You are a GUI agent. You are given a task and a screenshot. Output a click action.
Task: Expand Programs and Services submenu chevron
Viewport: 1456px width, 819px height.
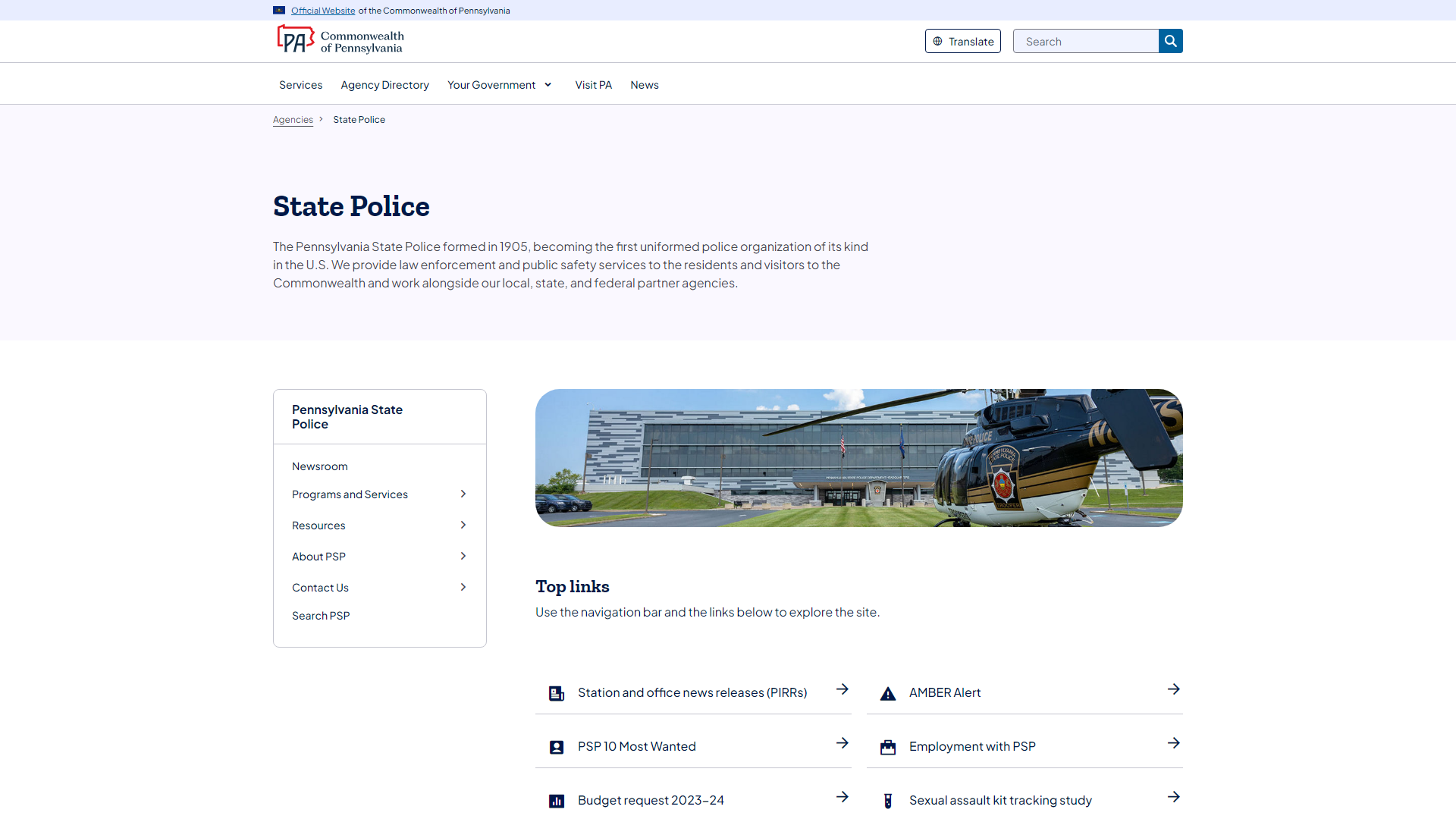tap(463, 494)
